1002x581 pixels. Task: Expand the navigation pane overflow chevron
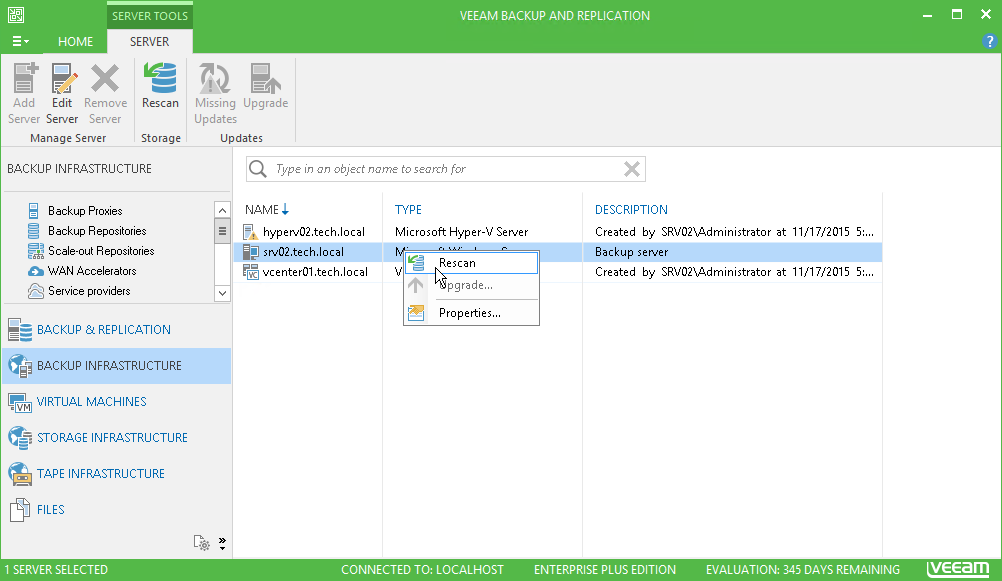click(222, 543)
